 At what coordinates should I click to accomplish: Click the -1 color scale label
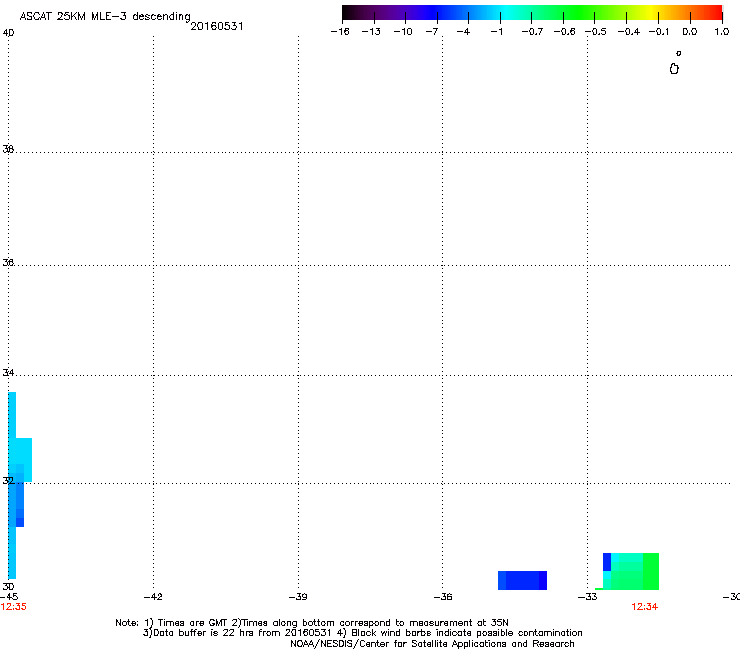click(x=496, y=32)
